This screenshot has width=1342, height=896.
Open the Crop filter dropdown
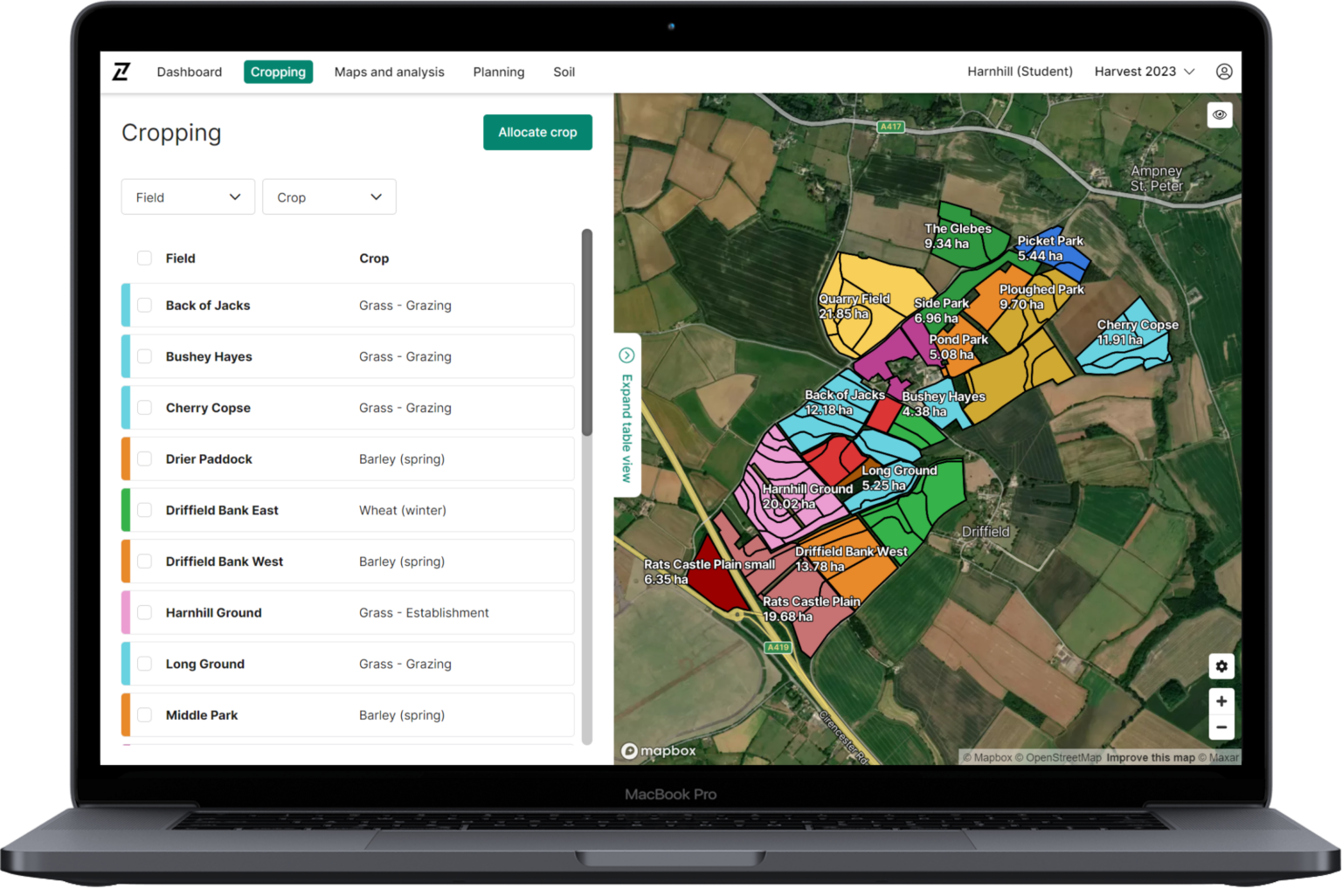click(329, 197)
